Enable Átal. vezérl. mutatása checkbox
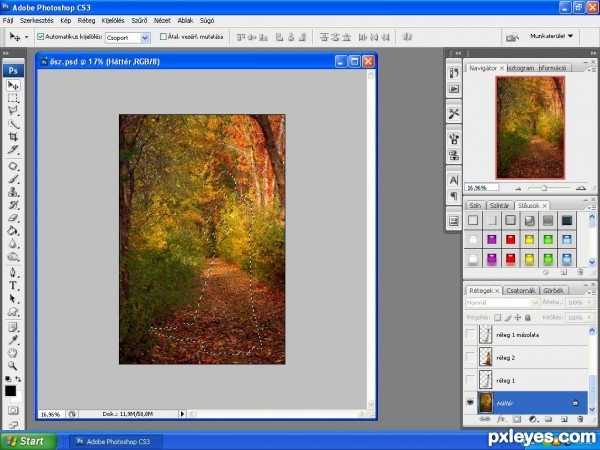 point(163,37)
